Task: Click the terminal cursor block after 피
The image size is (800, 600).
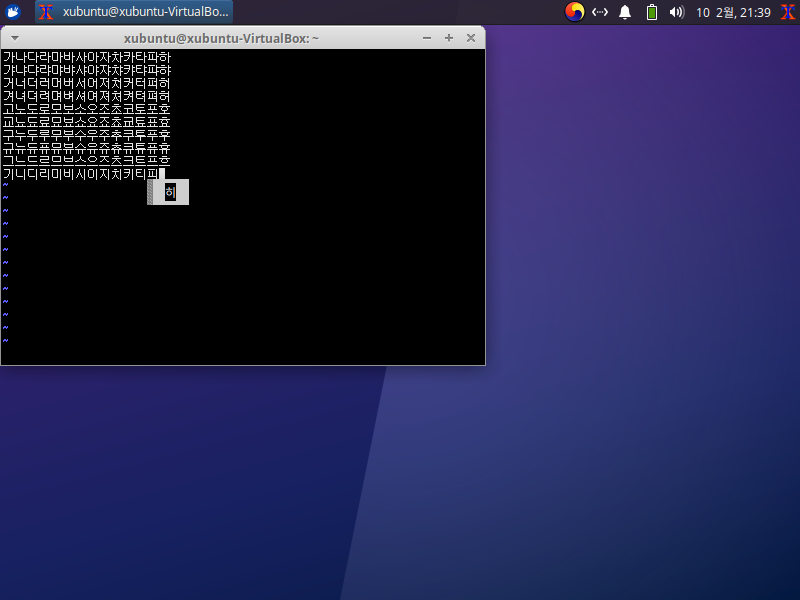Action: pos(162,174)
